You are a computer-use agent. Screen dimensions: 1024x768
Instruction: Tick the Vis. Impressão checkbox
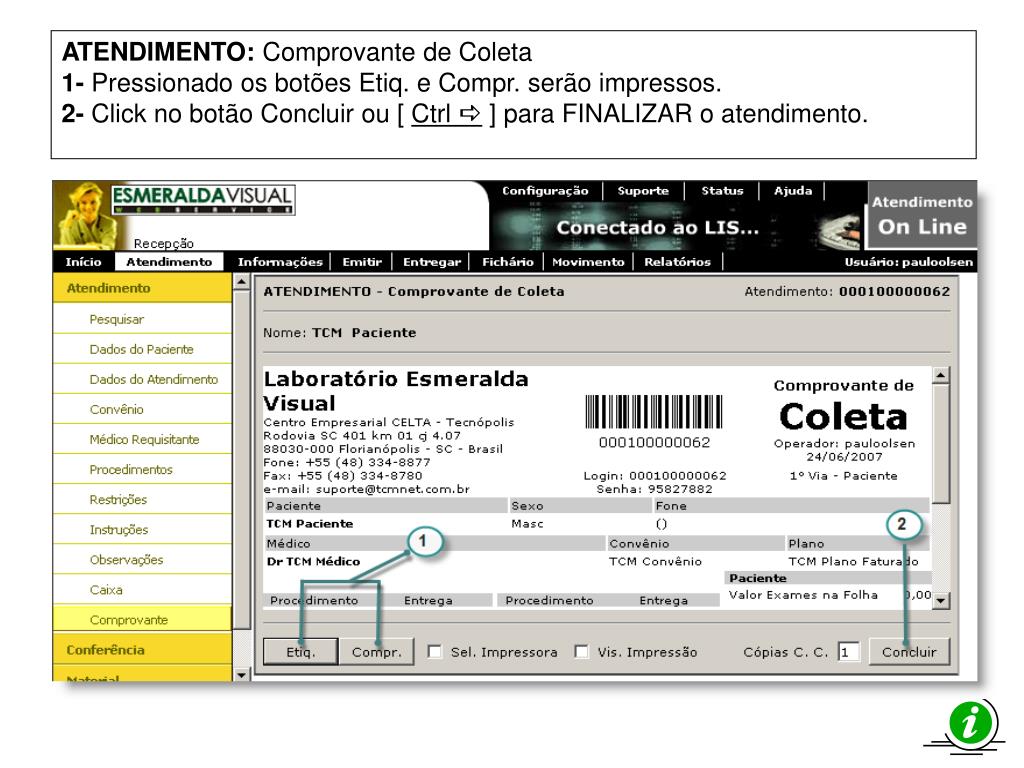[581, 651]
